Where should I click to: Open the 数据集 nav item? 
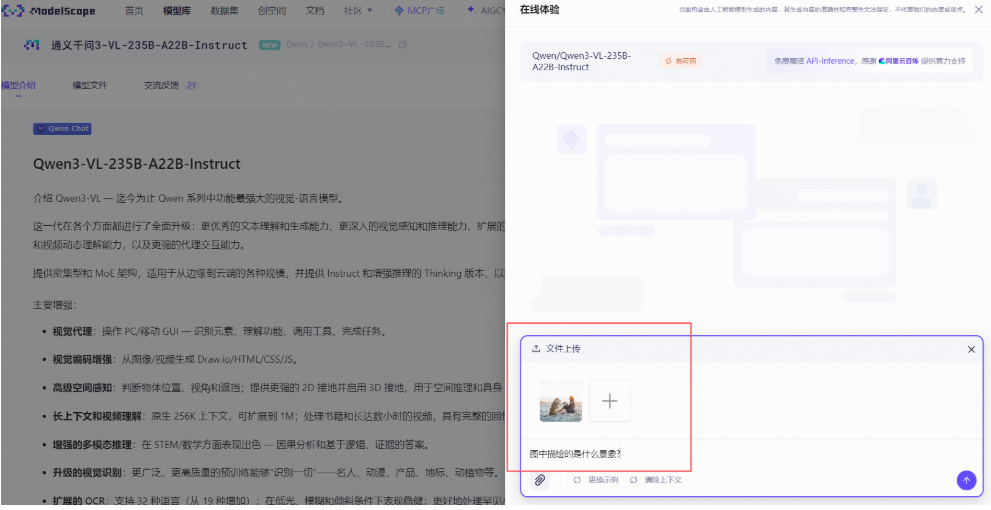pos(224,11)
